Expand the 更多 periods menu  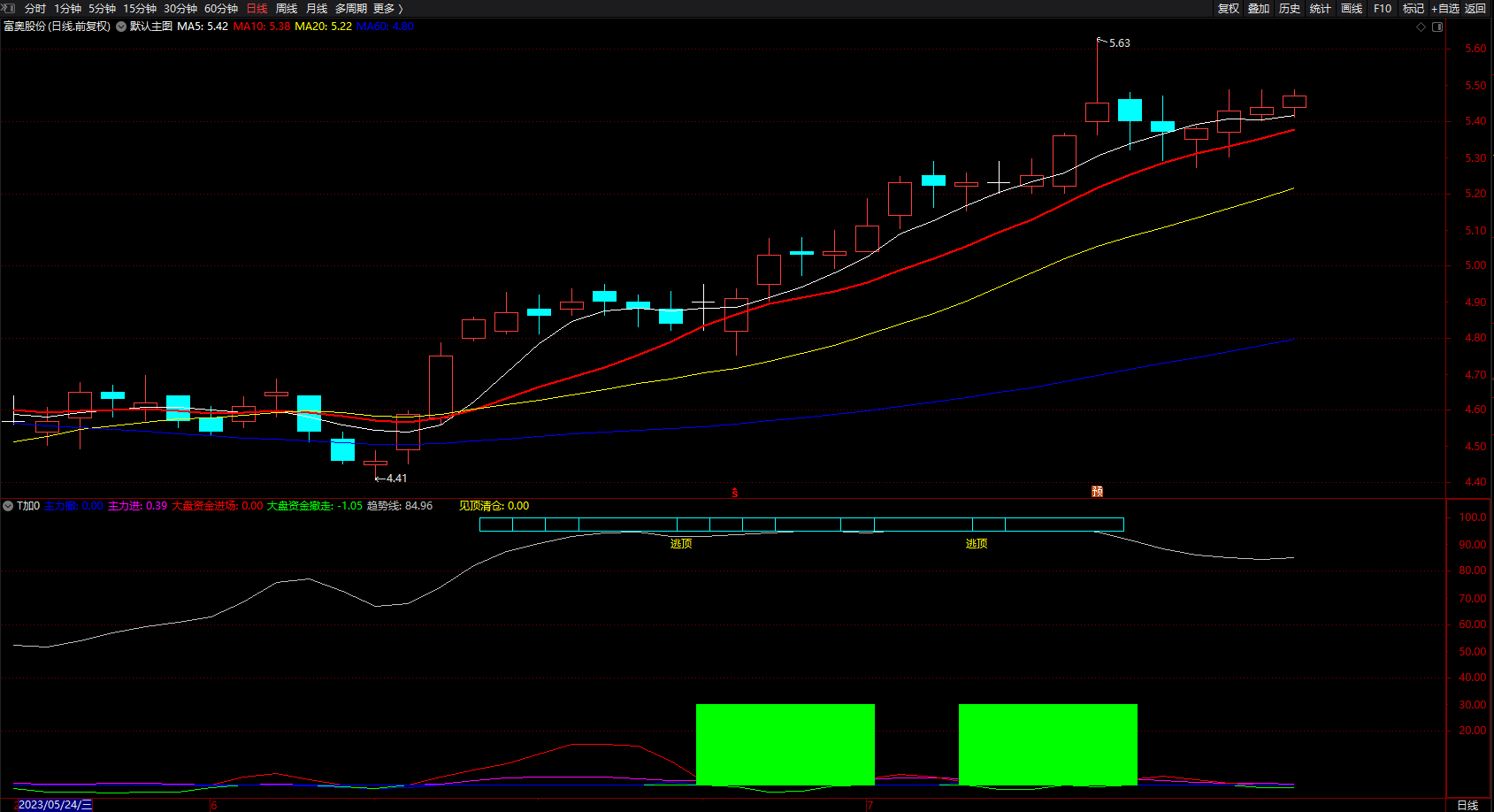(x=387, y=8)
